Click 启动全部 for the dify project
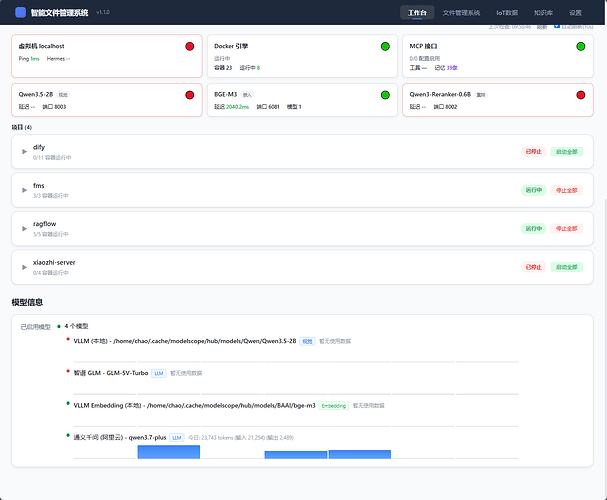 click(x=567, y=151)
